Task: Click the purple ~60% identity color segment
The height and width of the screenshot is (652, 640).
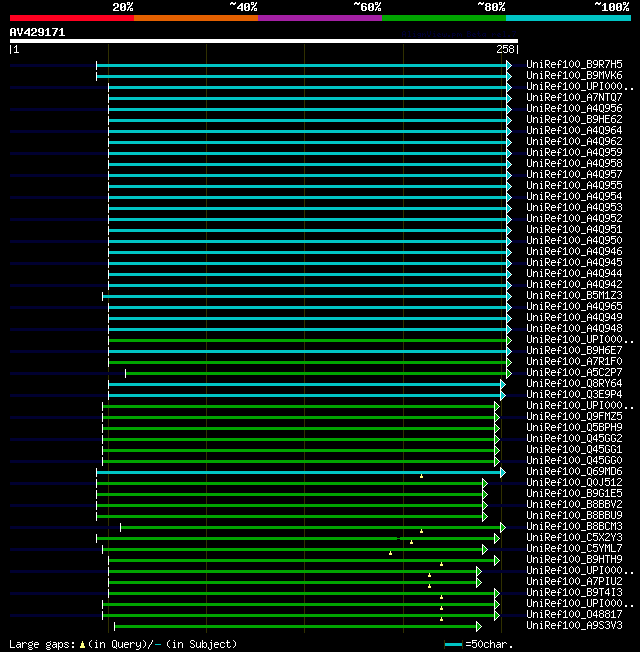Action: [320, 18]
